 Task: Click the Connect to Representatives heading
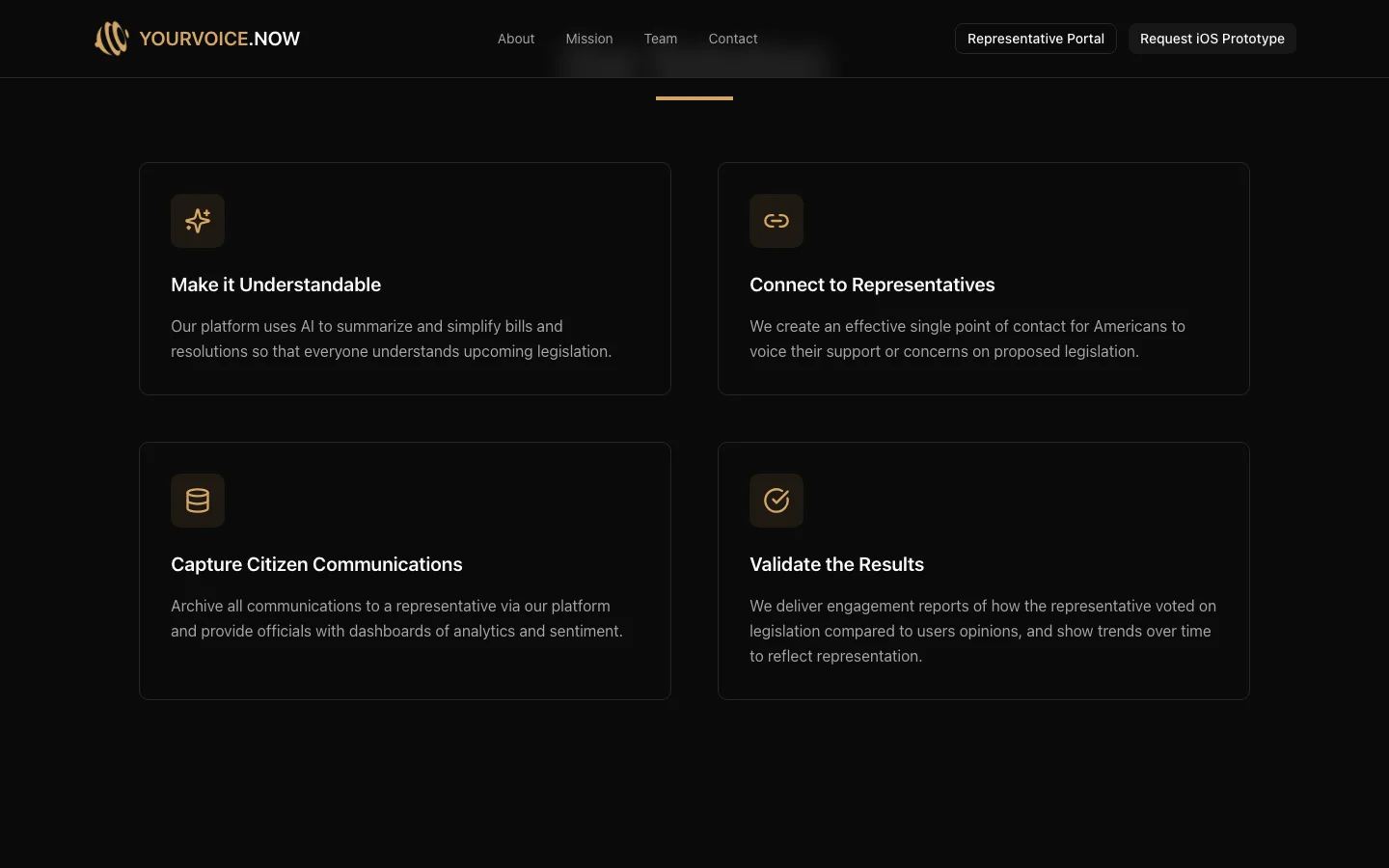pos(872,285)
